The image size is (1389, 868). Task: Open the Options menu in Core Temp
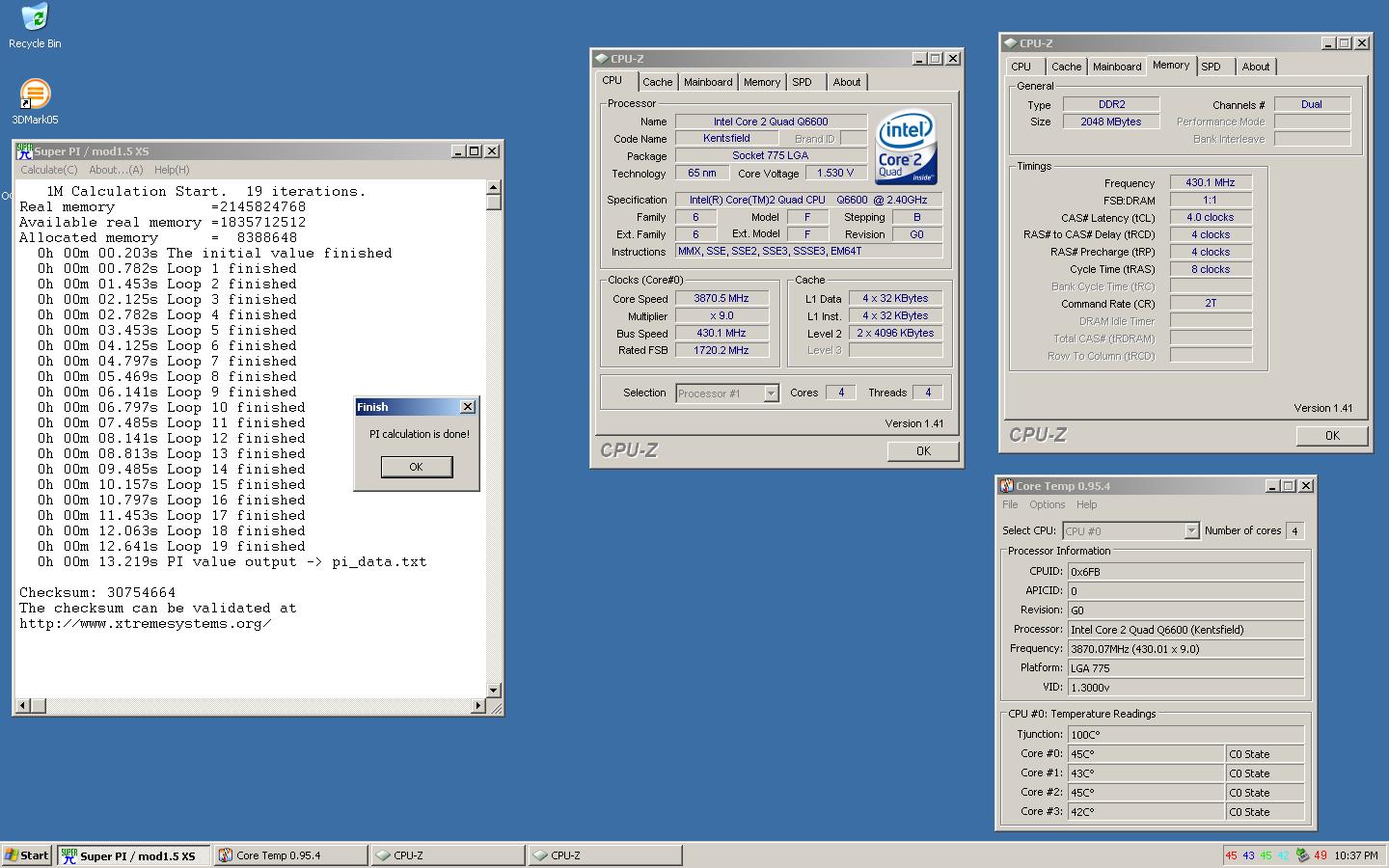tap(1047, 504)
